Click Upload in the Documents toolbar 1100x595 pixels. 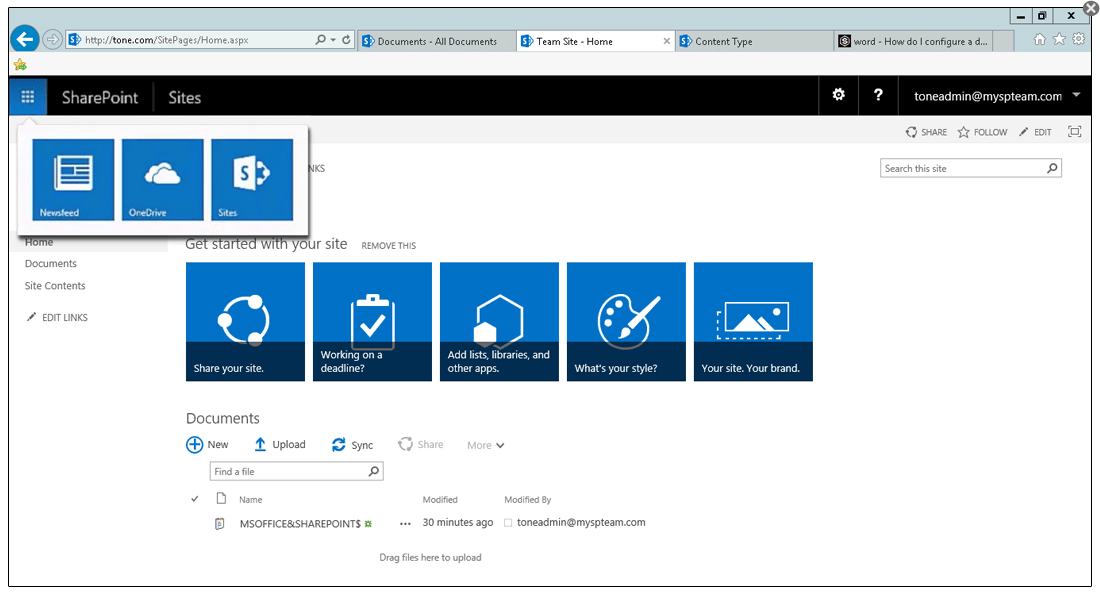point(280,445)
